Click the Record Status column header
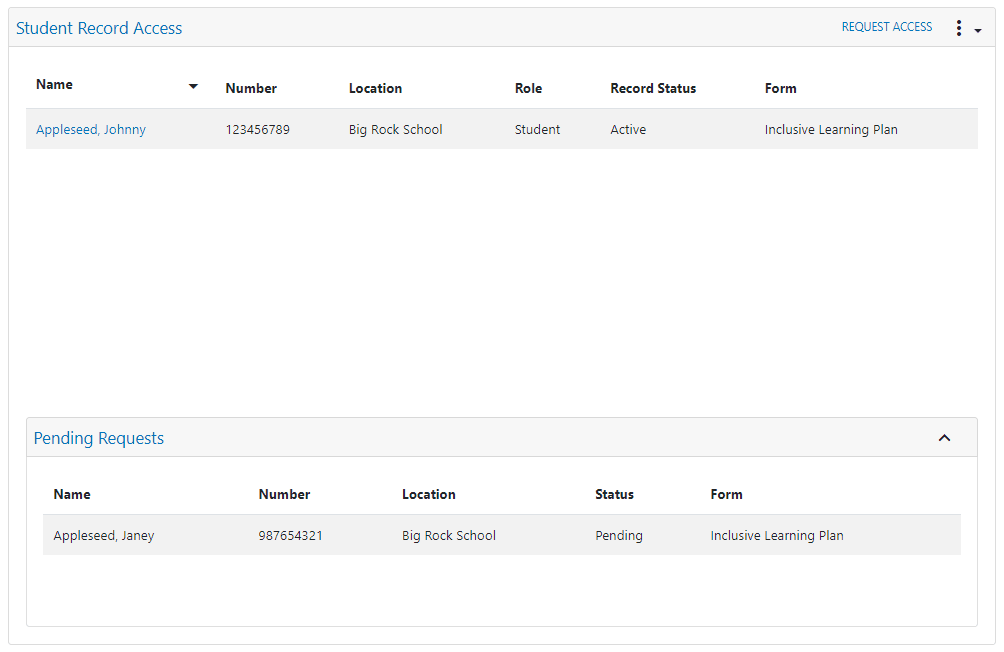 coord(653,88)
